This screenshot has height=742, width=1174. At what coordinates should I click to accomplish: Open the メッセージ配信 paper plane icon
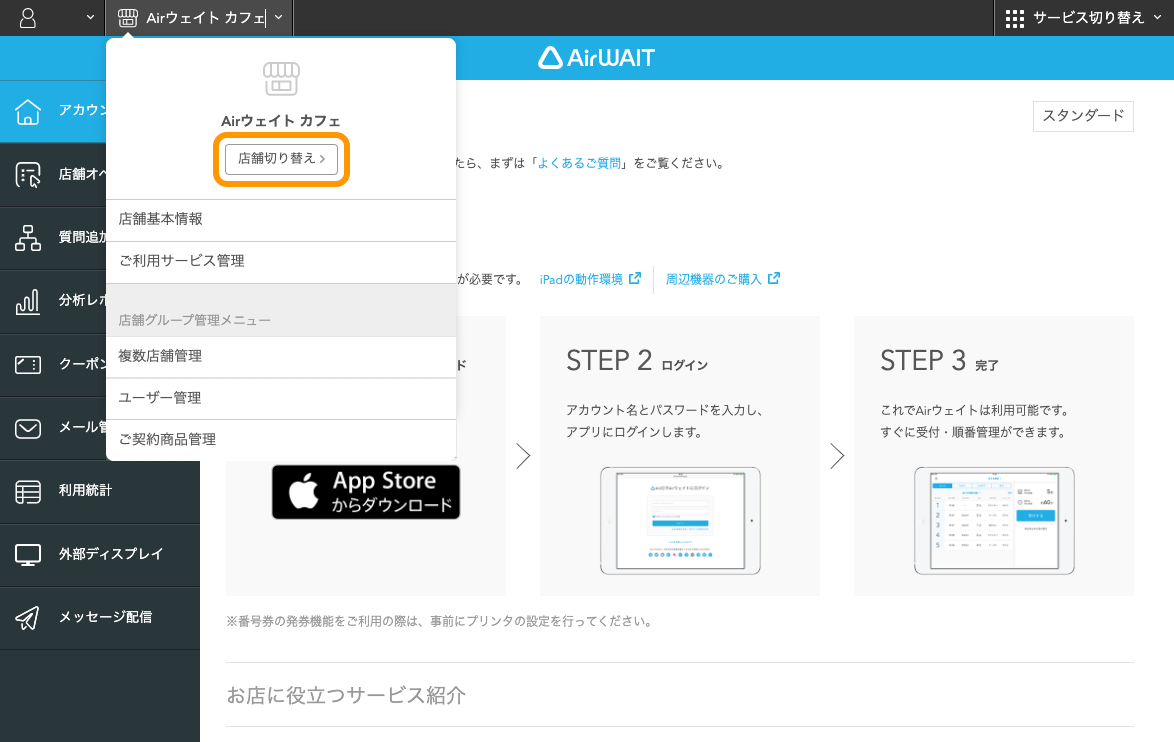[x=28, y=618]
